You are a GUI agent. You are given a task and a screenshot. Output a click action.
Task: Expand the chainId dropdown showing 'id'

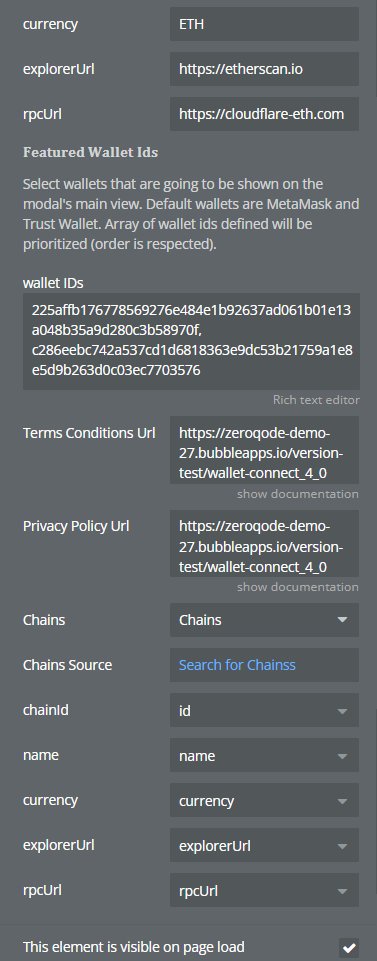coord(264,710)
